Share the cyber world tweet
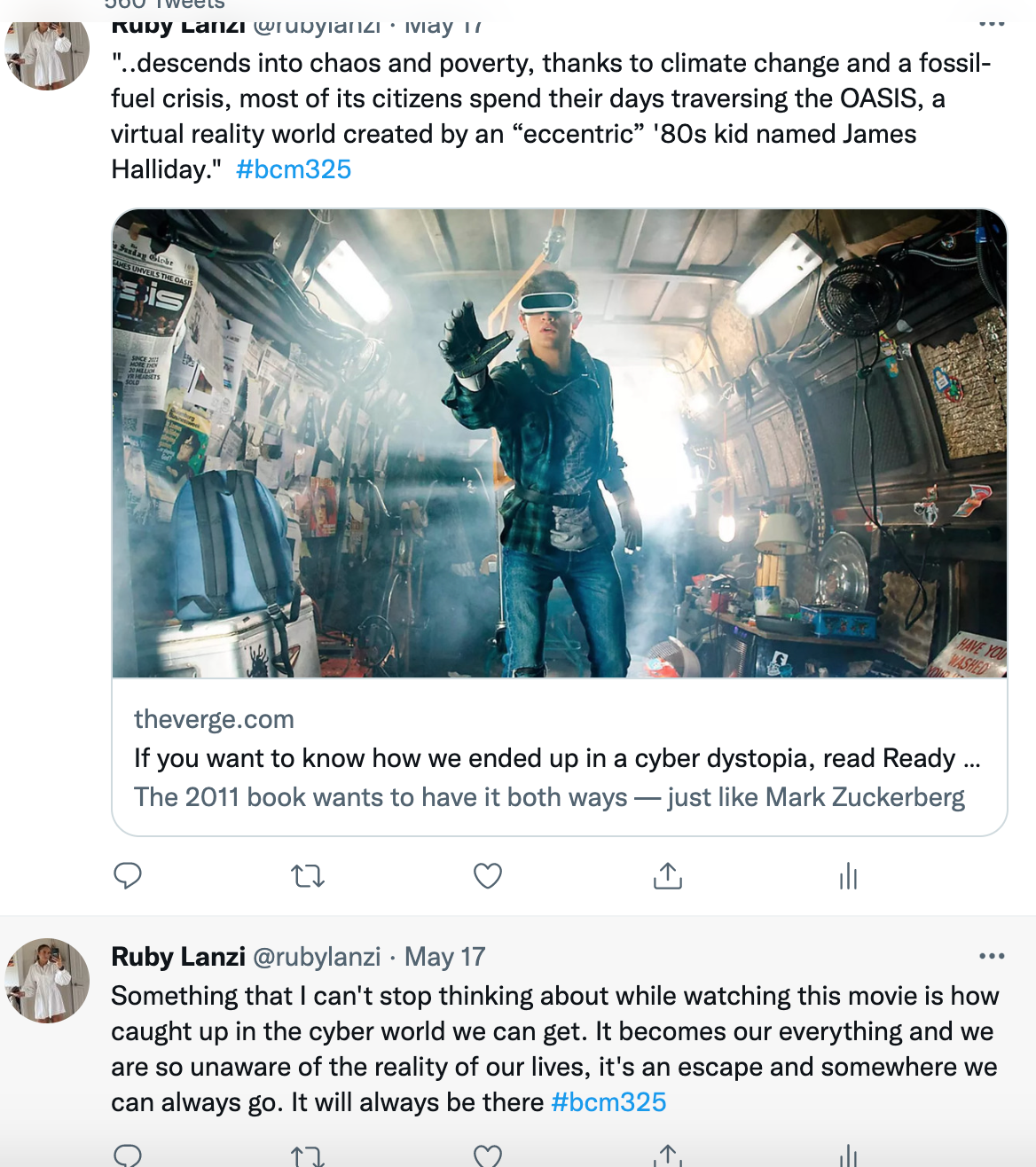This screenshot has height=1167, width=1036. (668, 1155)
